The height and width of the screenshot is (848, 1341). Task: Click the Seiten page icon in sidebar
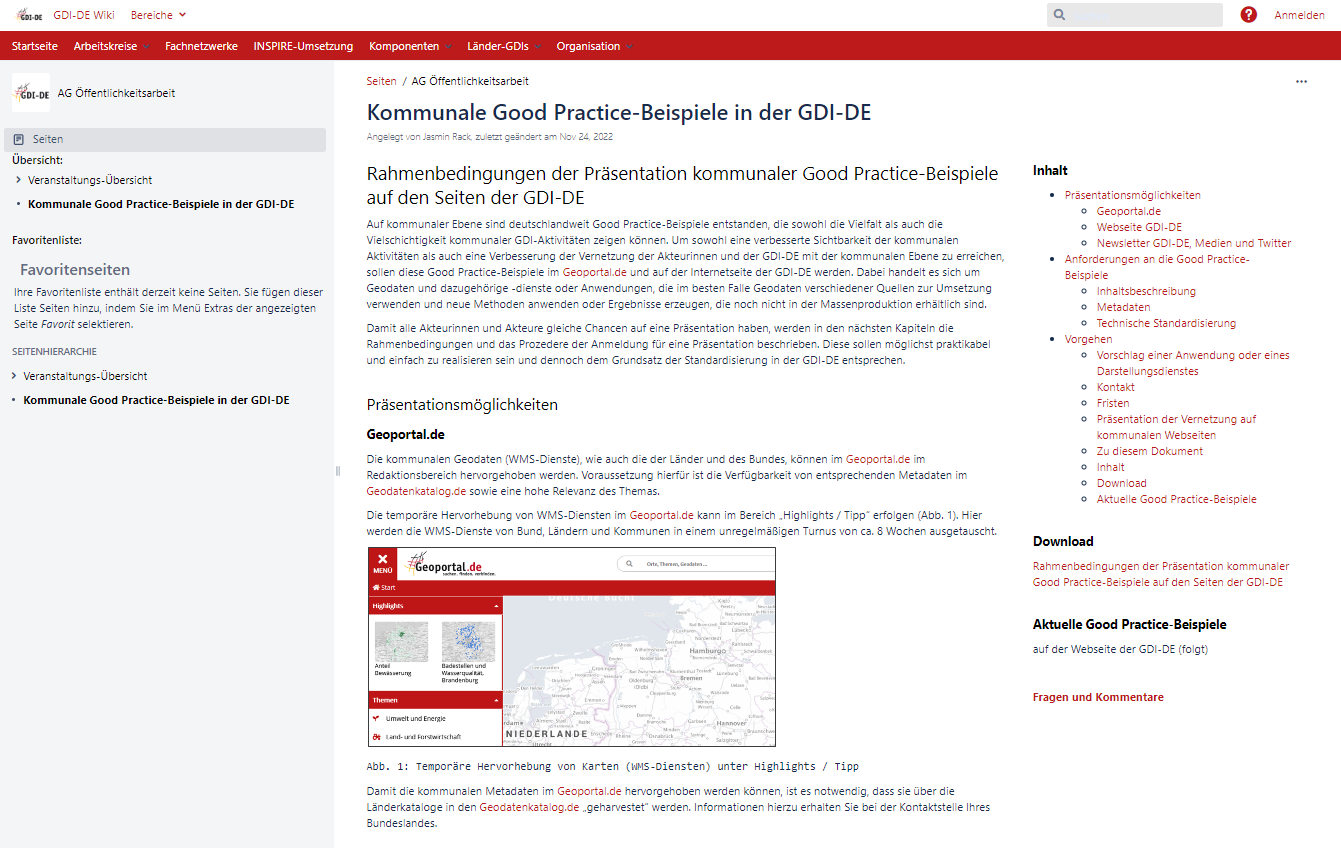(x=19, y=140)
